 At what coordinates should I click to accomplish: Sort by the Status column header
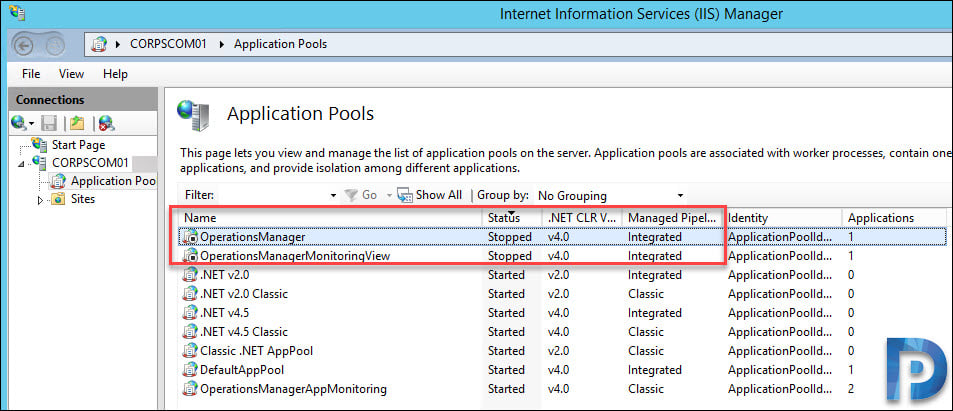[x=512, y=218]
